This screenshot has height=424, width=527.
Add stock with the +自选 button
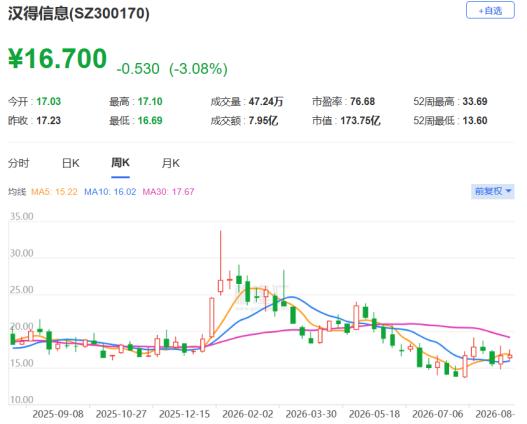(490, 11)
